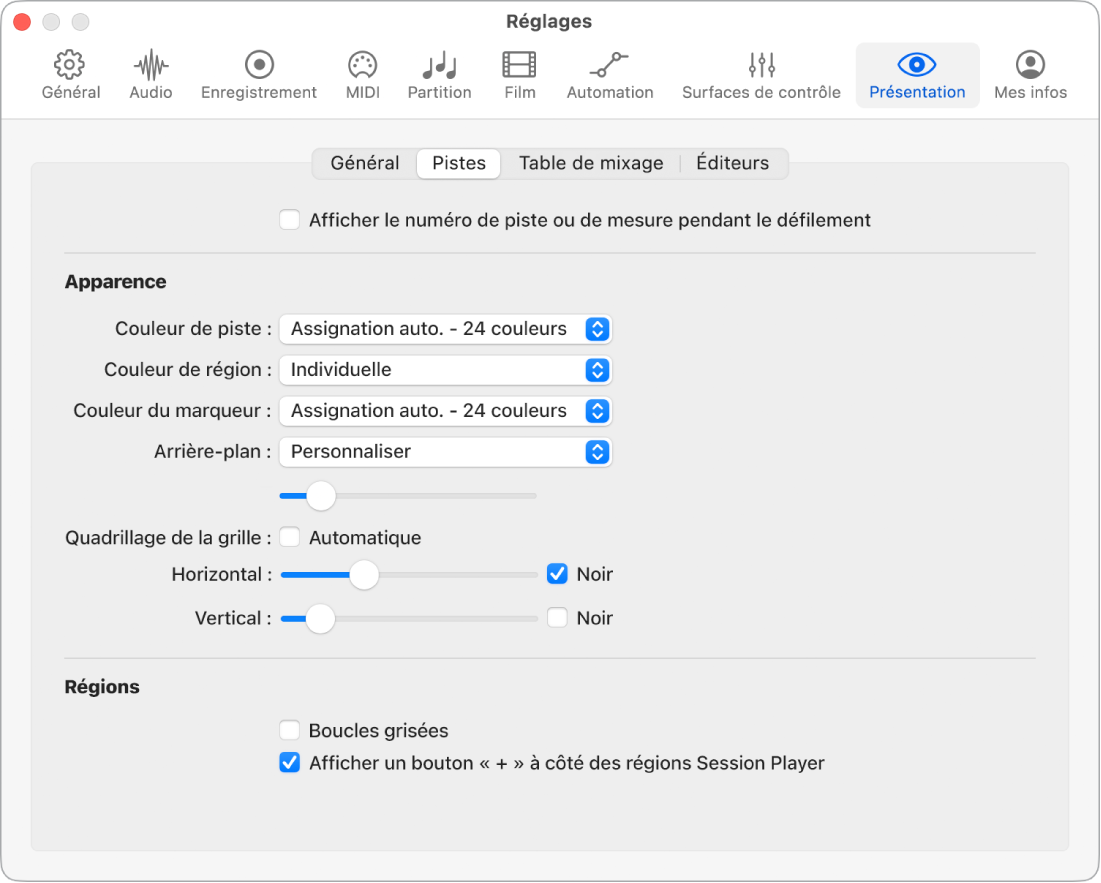Screen dimensions: 1101x883
Task: Switch to the Éditeurs tab
Action: (733, 163)
